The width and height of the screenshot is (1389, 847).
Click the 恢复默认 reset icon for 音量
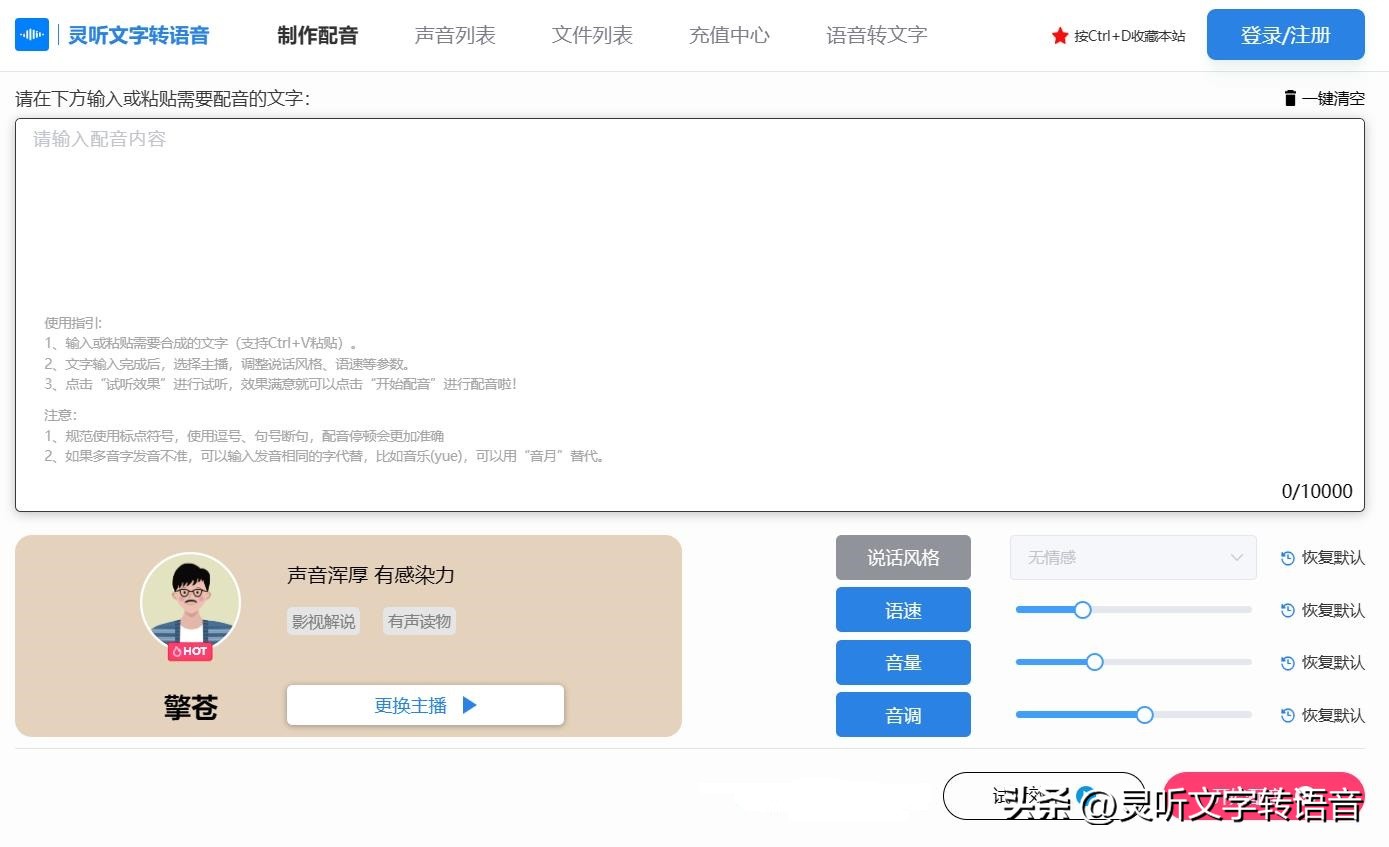tap(1287, 662)
